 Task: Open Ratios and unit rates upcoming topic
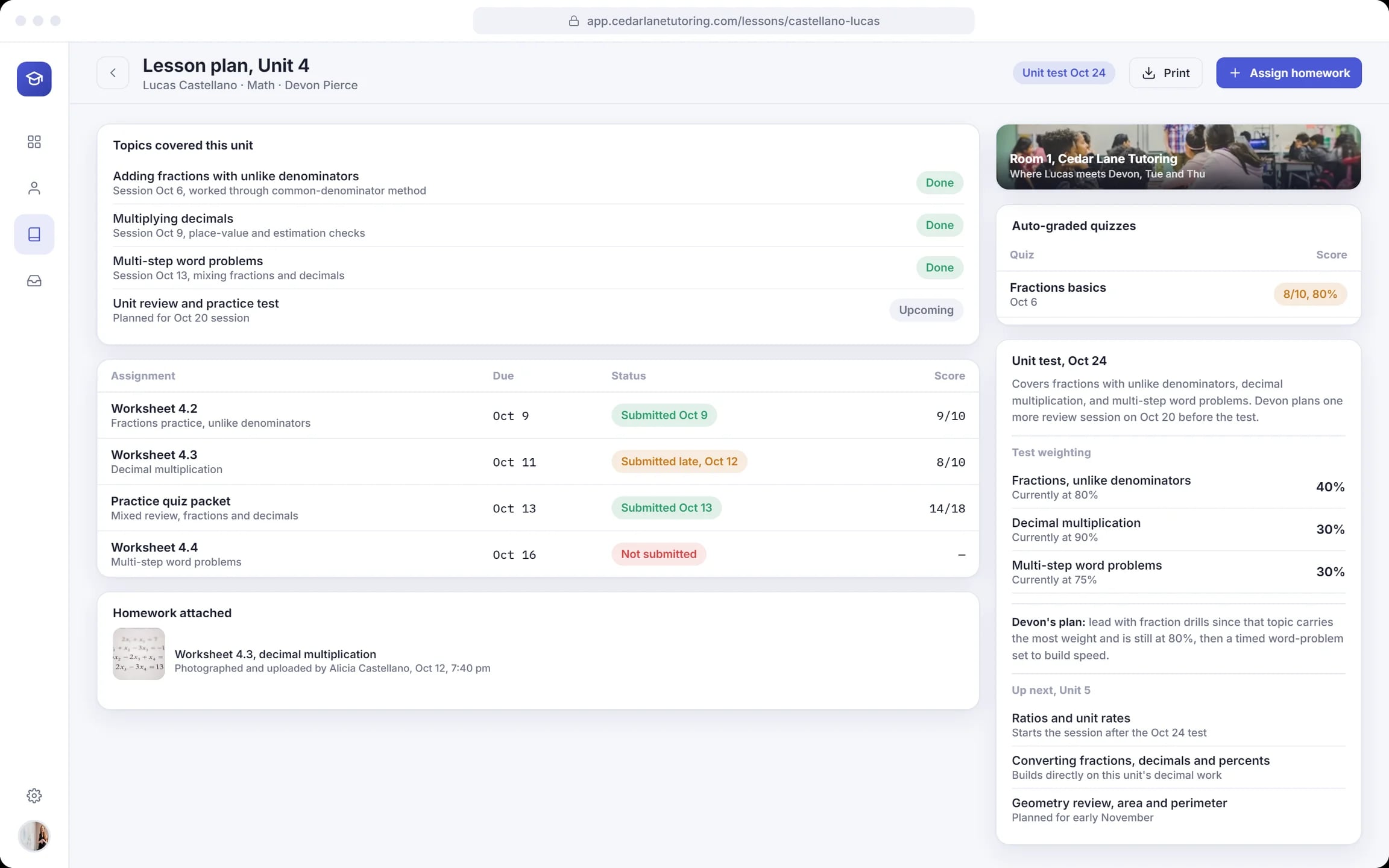(x=1178, y=725)
